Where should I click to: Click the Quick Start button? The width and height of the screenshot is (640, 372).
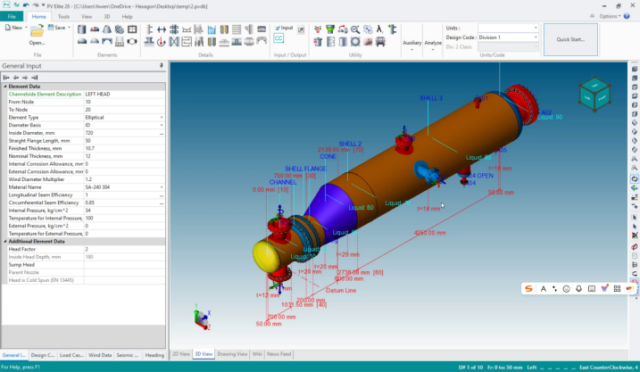pyautogui.click(x=571, y=40)
